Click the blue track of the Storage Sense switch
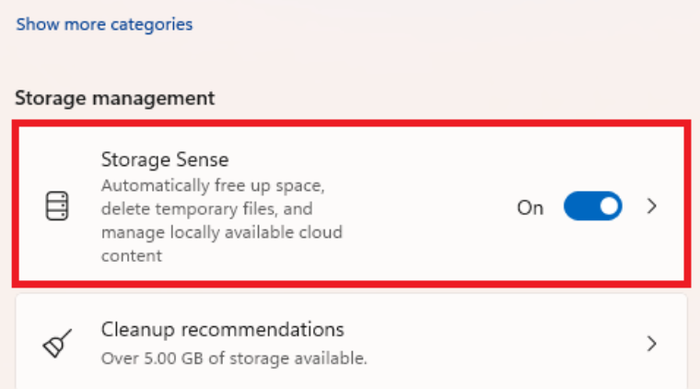 (579, 206)
